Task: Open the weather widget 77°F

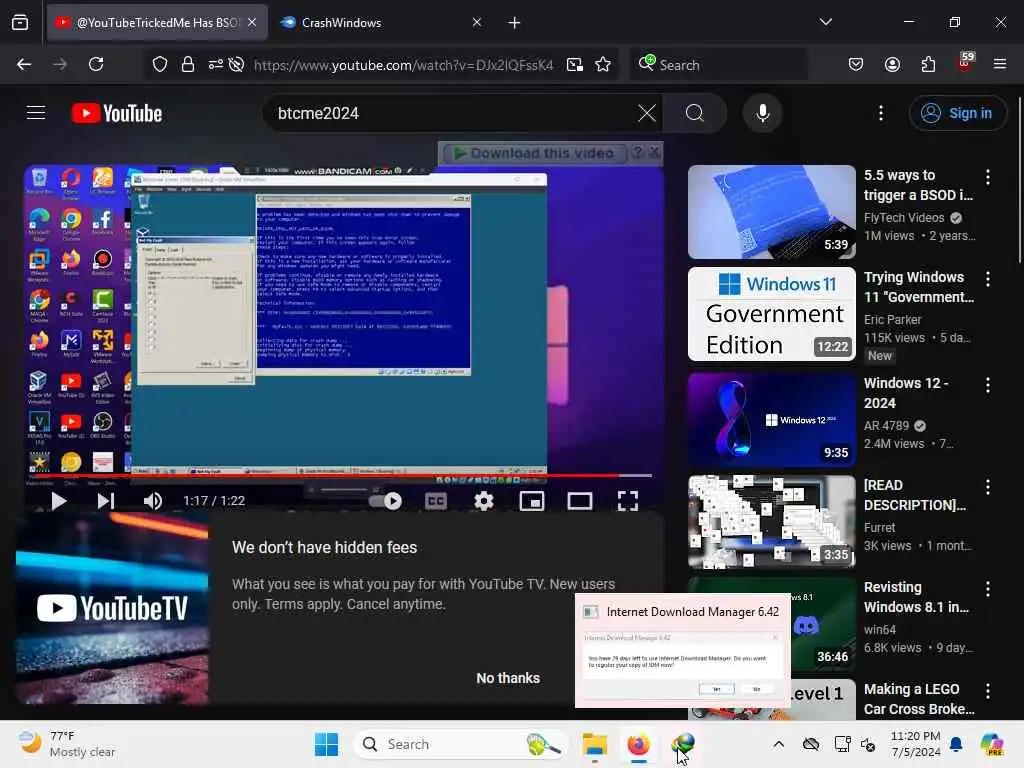Action: pos(66,744)
